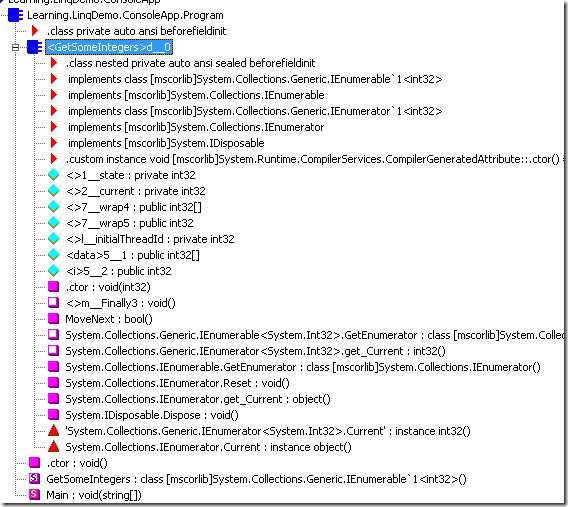Collapse the <GetSomeIntegers>d__0 node
This screenshot has height=507, width=568.
coord(15,47)
